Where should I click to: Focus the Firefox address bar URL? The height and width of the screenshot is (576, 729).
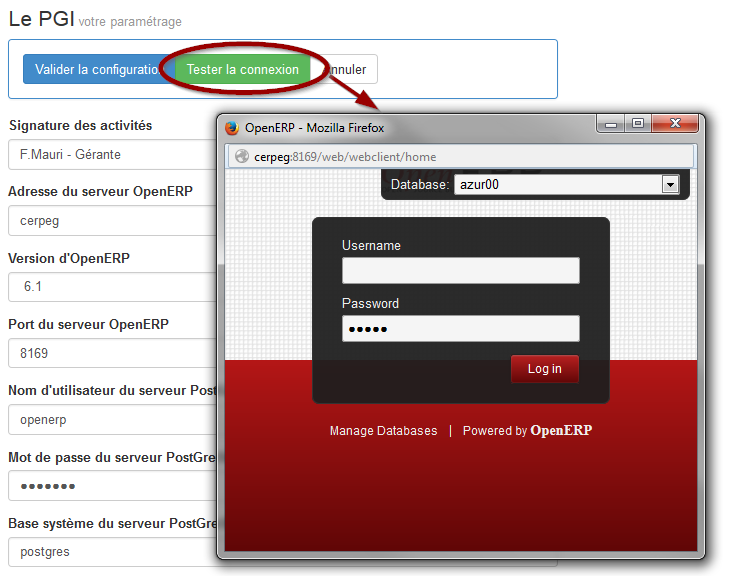pos(460,157)
